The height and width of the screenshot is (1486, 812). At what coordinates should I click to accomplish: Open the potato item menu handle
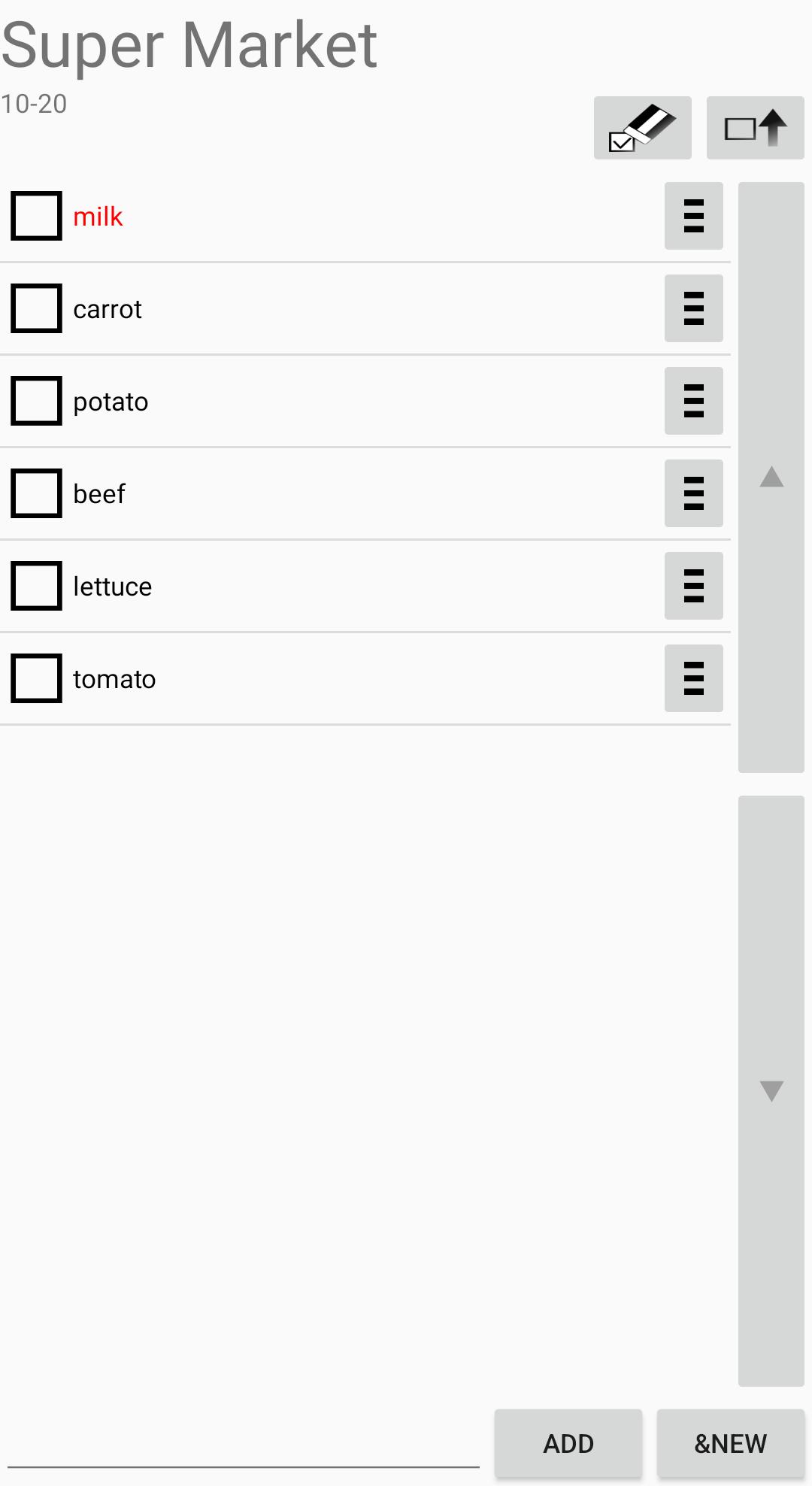[x=693, y=401]
